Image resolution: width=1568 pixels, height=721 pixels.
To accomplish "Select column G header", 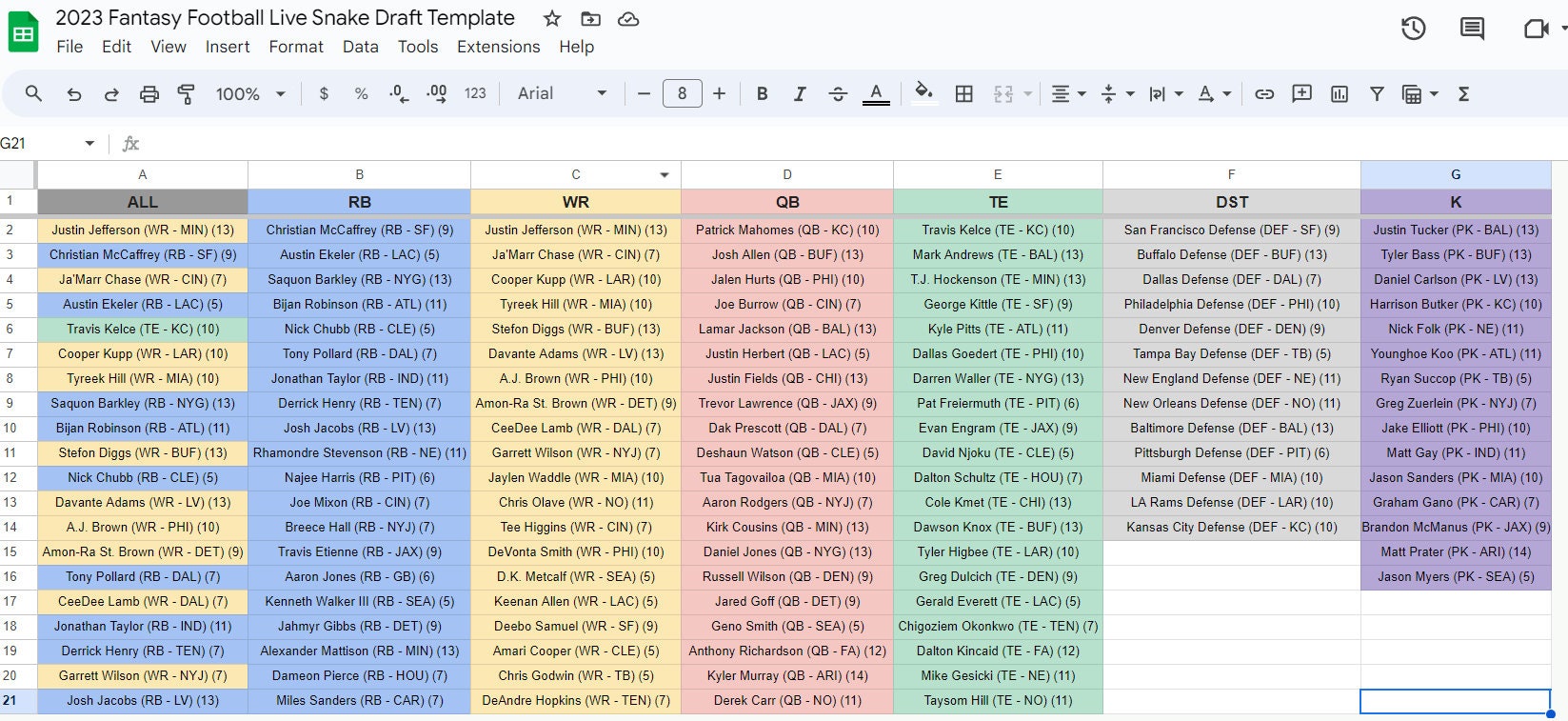I will (x=1456, y=174).
